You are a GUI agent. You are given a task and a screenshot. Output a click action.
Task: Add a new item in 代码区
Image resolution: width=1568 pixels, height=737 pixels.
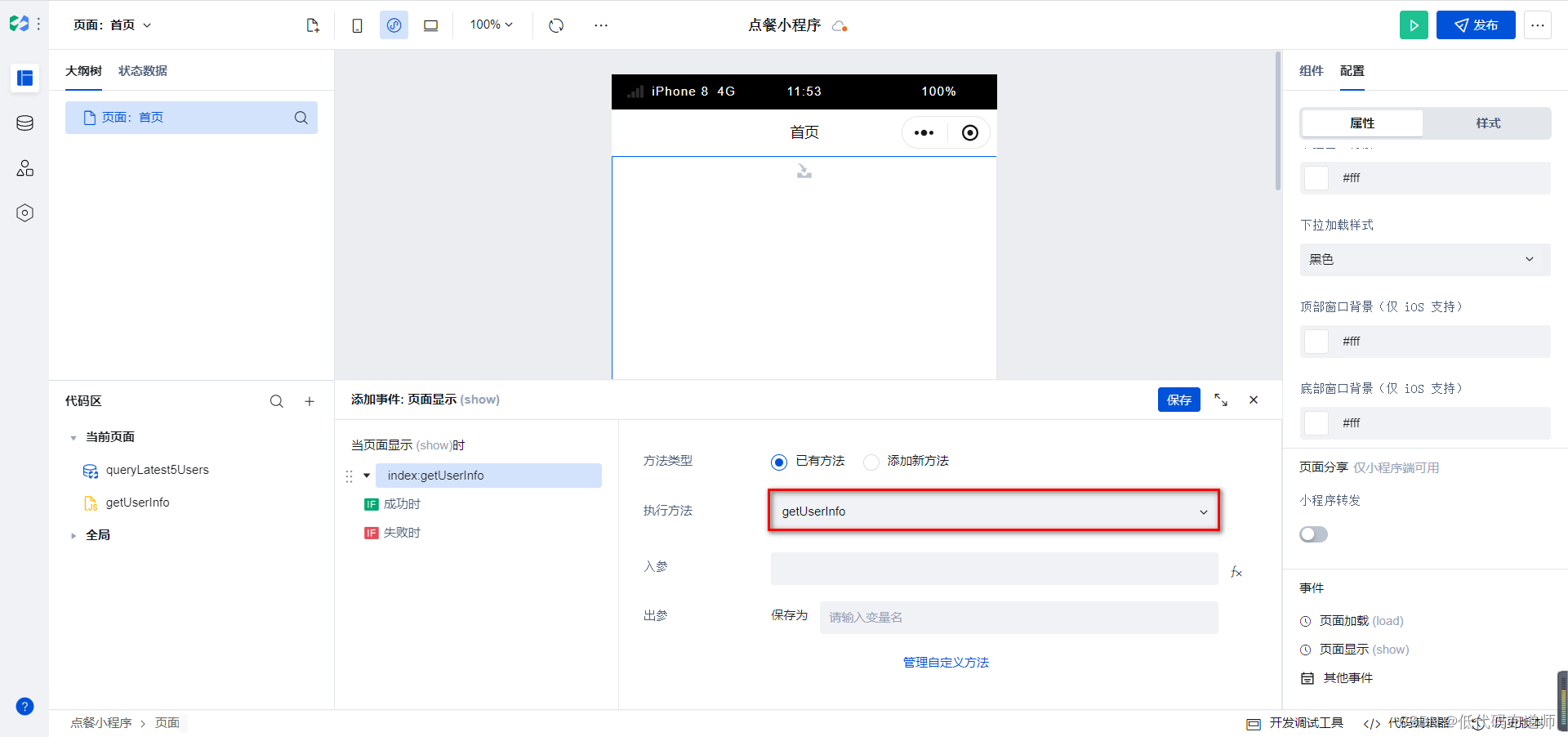[310, 401]
